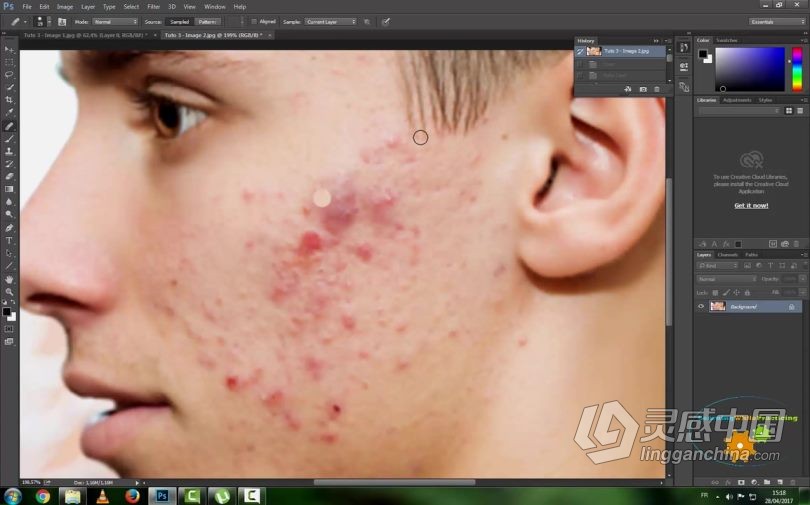810x505 pixels.
Task: Click the Background layer thumbnail
Action: tap(718, 307)
